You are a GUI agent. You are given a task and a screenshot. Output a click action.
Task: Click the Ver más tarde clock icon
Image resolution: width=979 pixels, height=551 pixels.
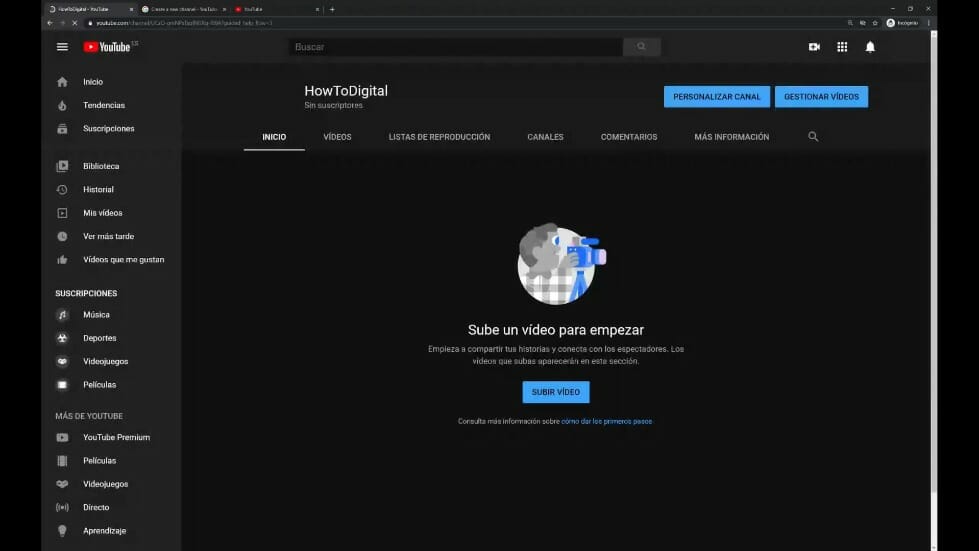pyautogui.click(x=62, y=236)
